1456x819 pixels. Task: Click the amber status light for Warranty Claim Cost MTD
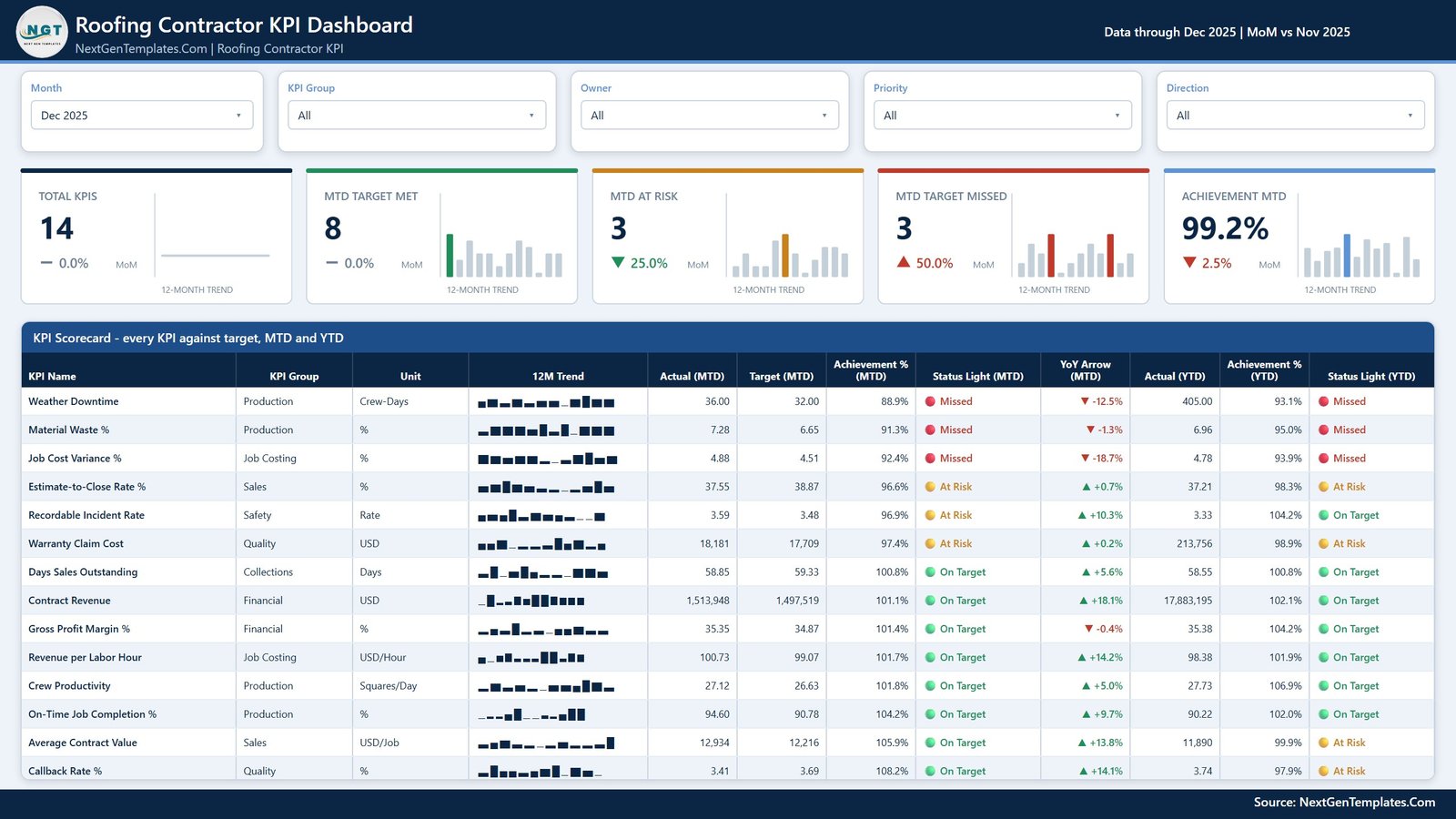[x=930, y=544]
